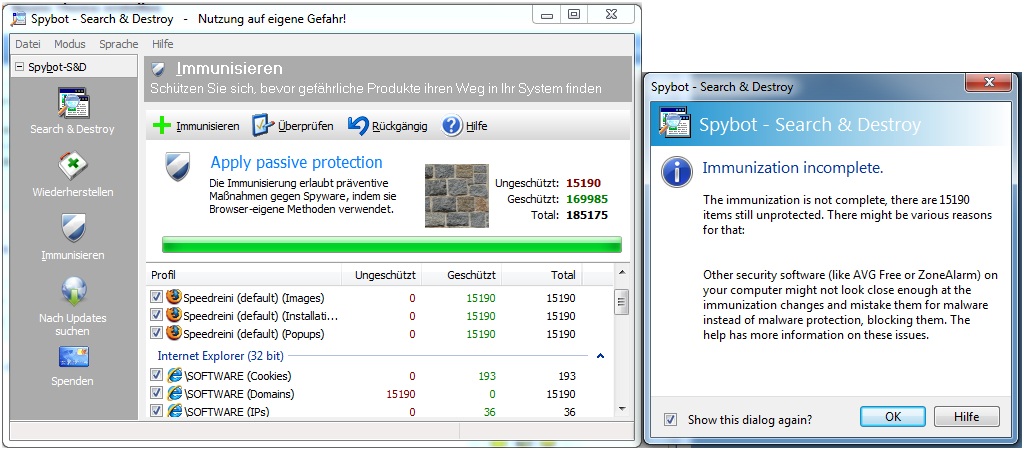Click shield icon in Immunisieren header
1028x455 pixels.
pos(158,69)
